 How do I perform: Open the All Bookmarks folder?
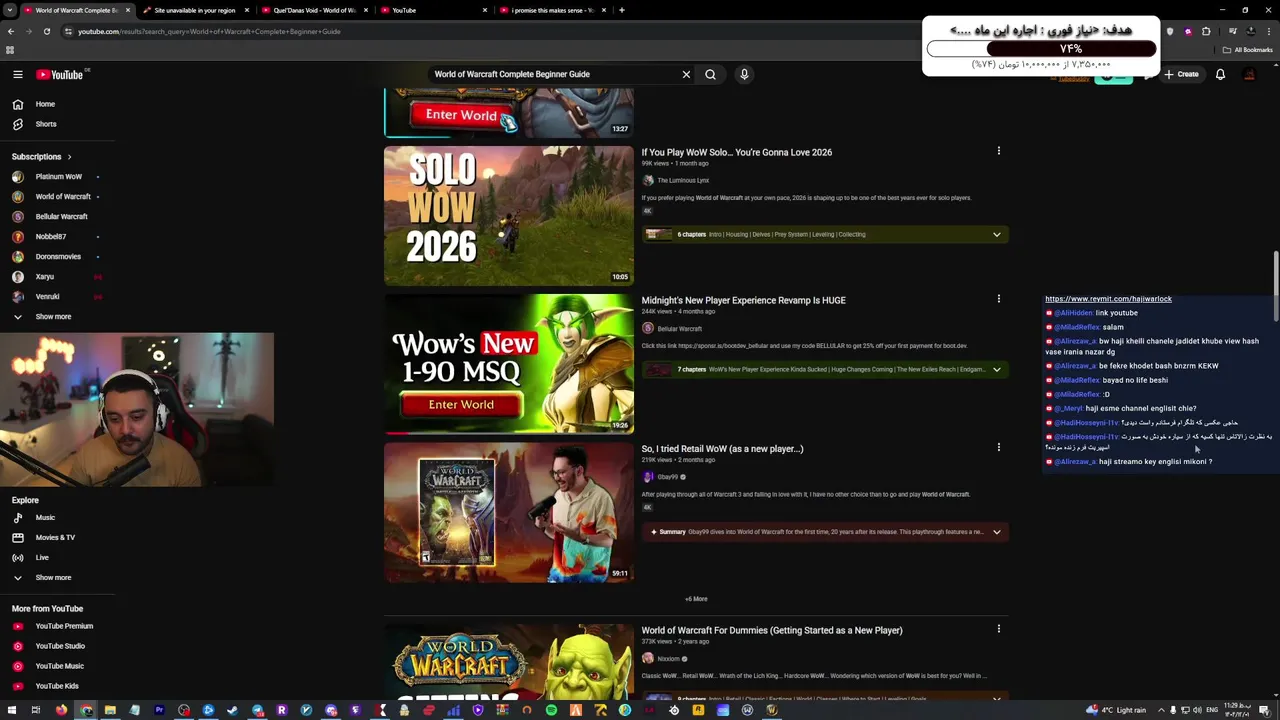[1247, 50]
